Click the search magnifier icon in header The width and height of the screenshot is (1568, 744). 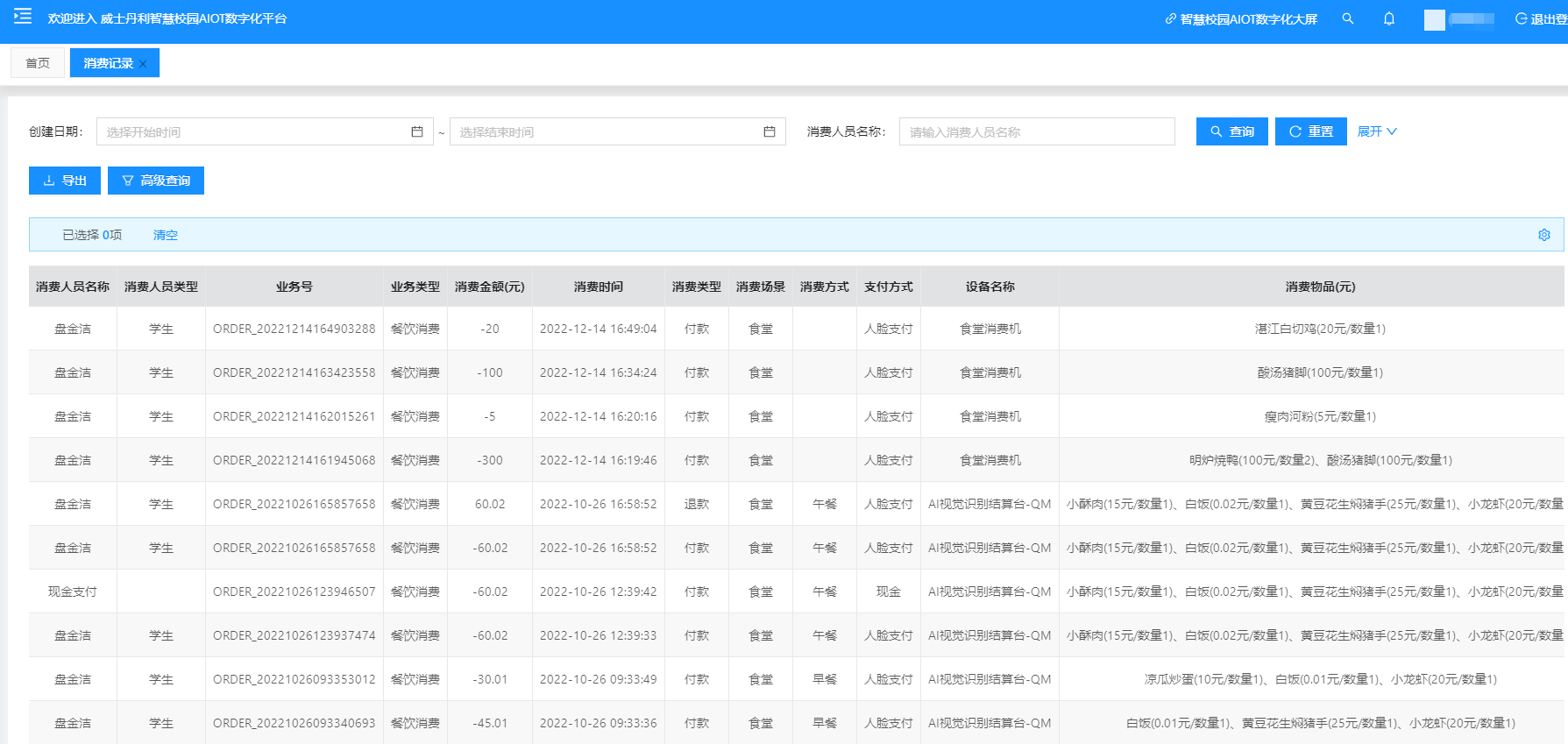pyautogui.click(x=1348, y=18)
